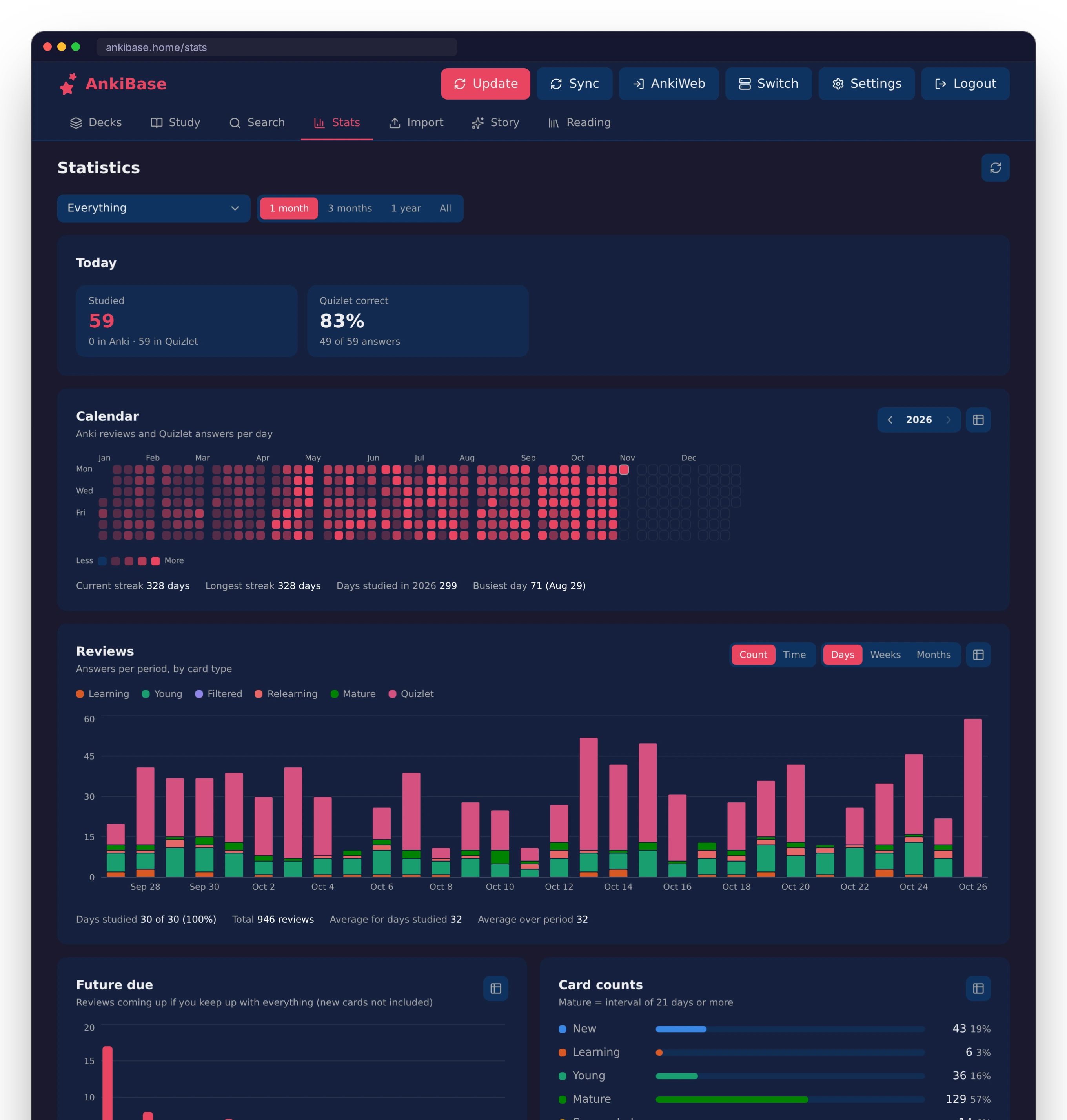Click the browser address bar
Image resolution: width=1067 pixels, height=1120 pixels.
coord(277,47)
